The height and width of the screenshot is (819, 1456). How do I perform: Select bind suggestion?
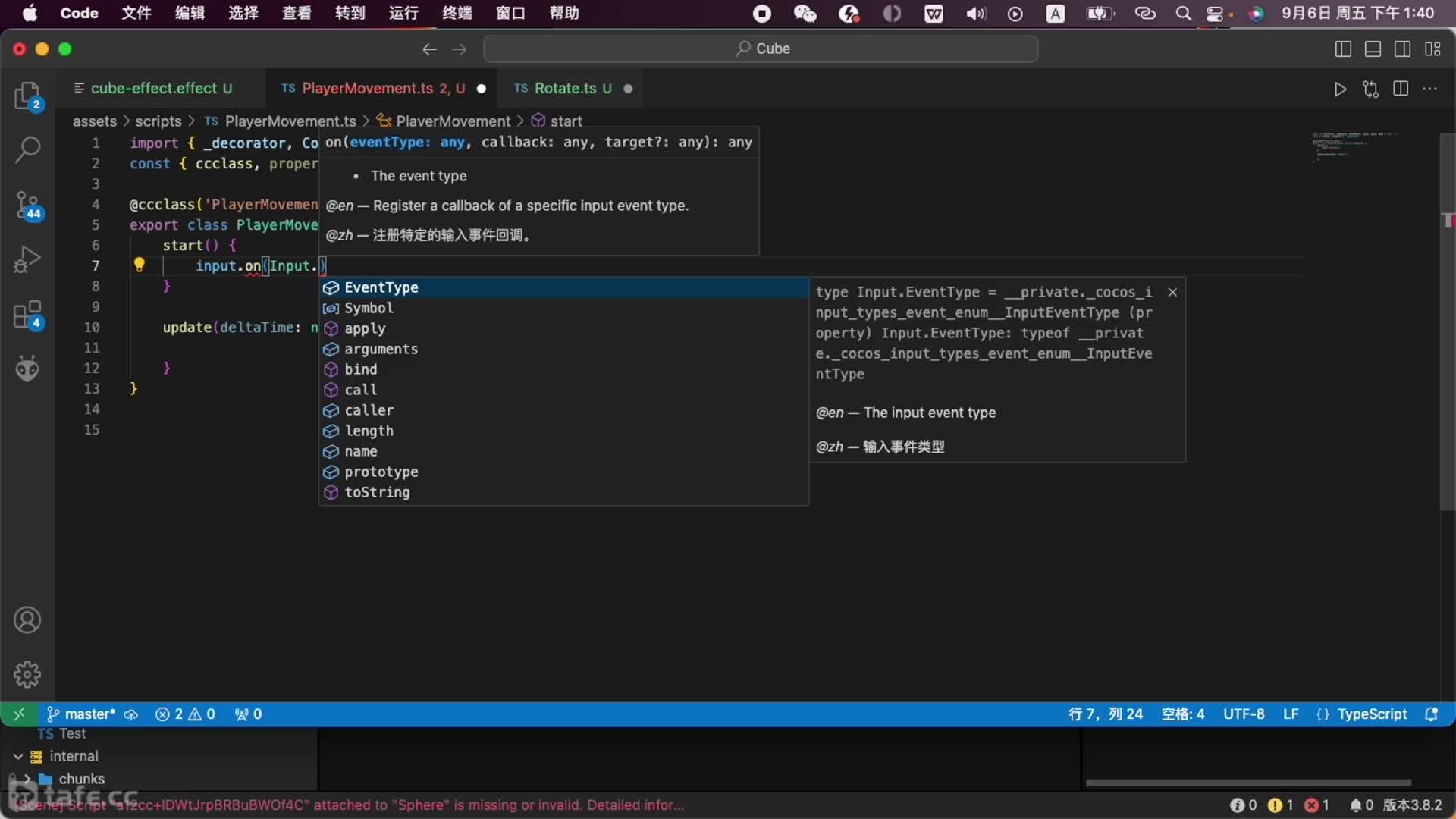pyautogui.click(x=563, y=369)
